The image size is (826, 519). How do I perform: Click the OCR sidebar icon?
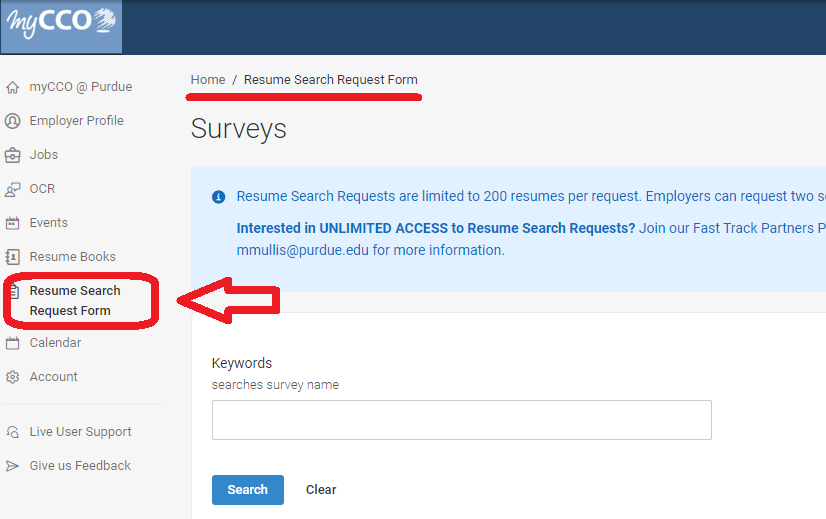click(x=13, y=189)
